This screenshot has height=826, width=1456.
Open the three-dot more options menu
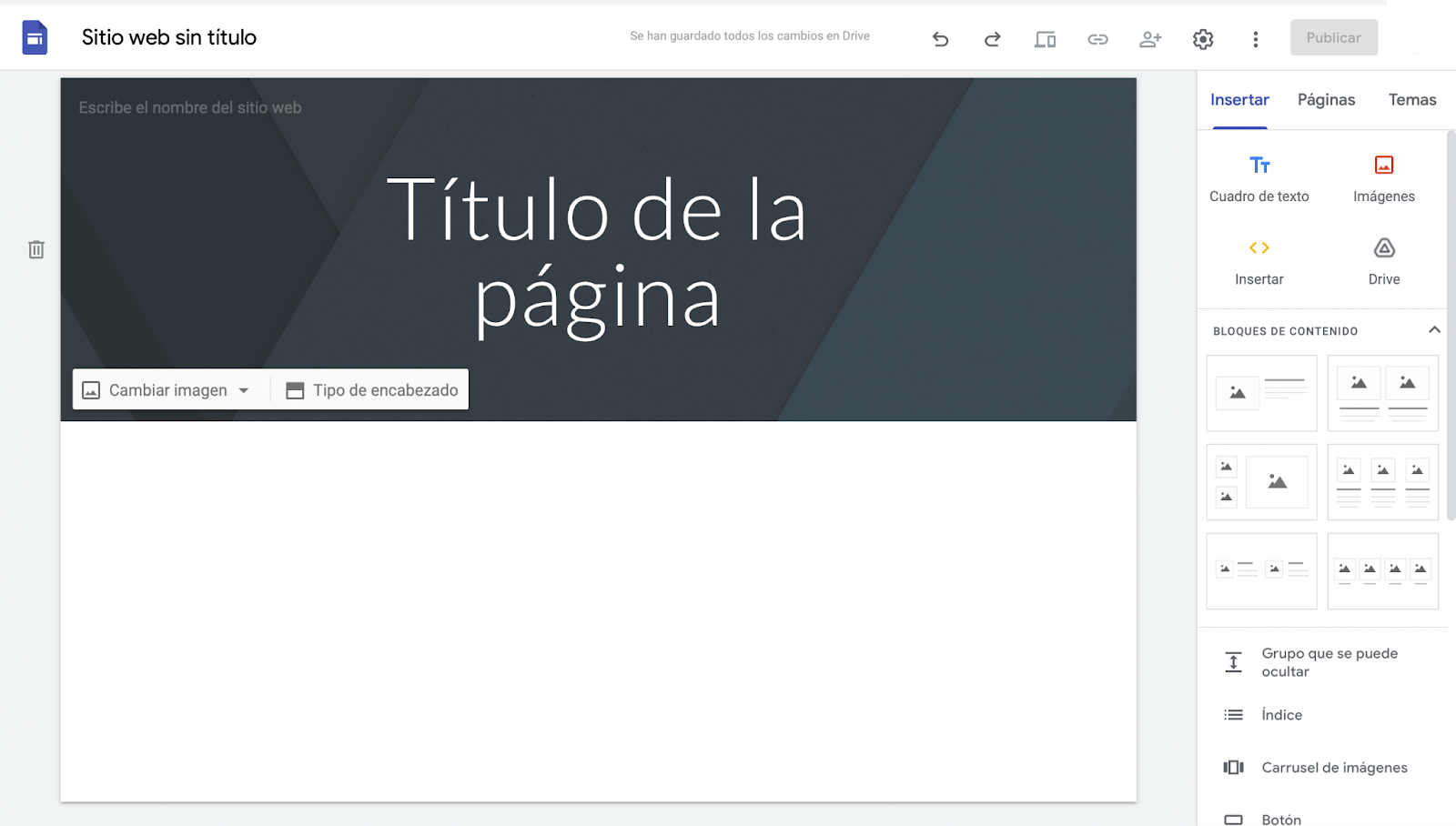point(1256,39)
